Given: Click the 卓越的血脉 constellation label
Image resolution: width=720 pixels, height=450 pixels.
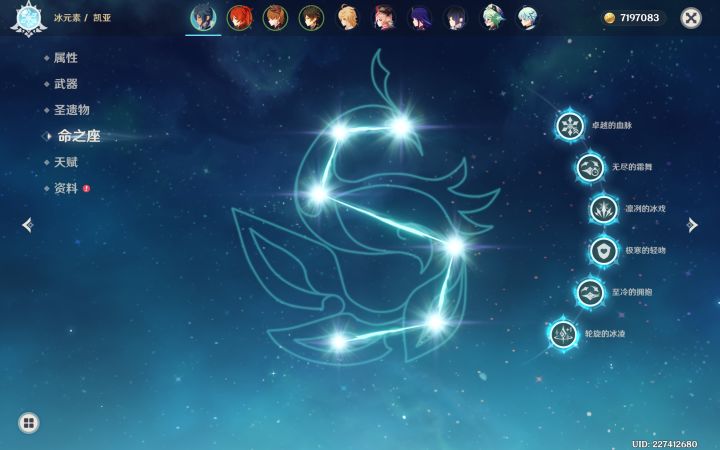Looking at the screenshot, I should [x=612, y=125].
